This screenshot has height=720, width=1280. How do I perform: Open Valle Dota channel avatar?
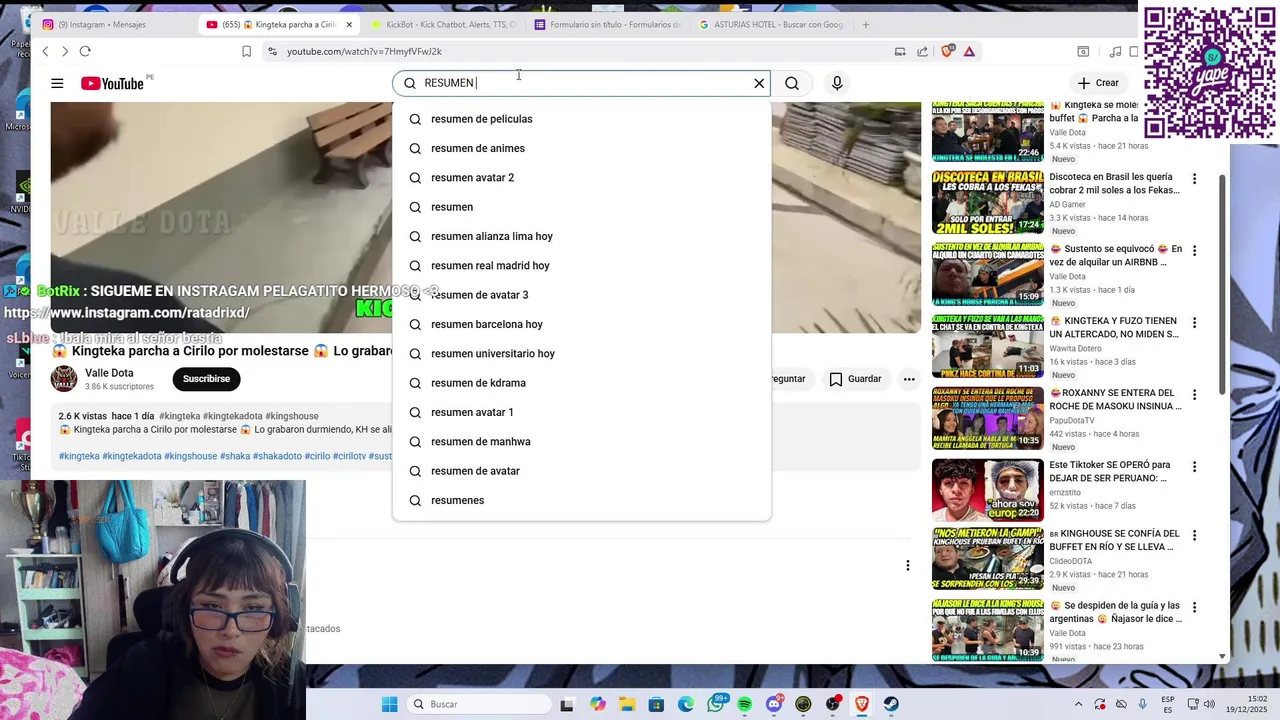(x=64, y=379)
